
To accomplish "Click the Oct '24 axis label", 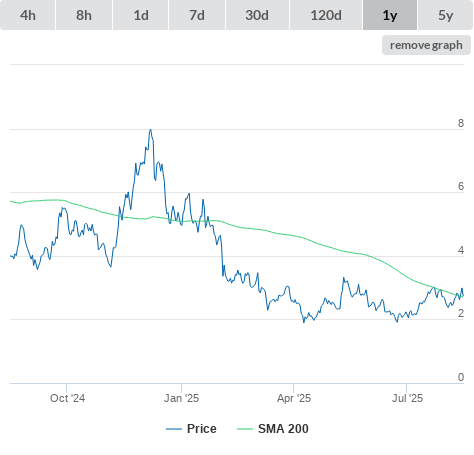I will [x=67, y=398].
